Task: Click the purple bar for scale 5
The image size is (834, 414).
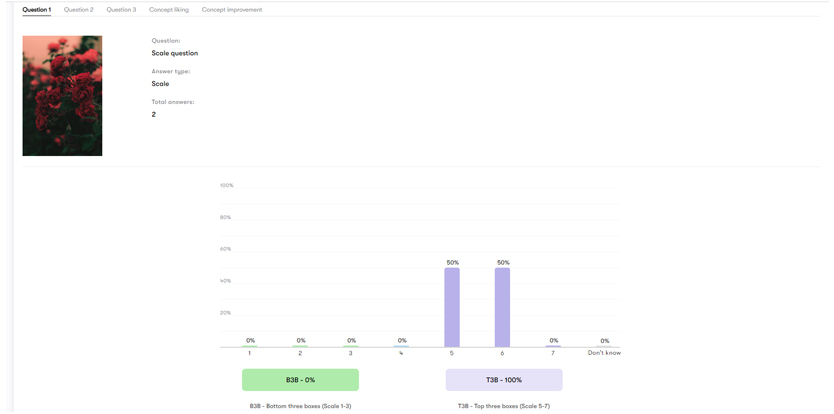Action: (452, 307)
